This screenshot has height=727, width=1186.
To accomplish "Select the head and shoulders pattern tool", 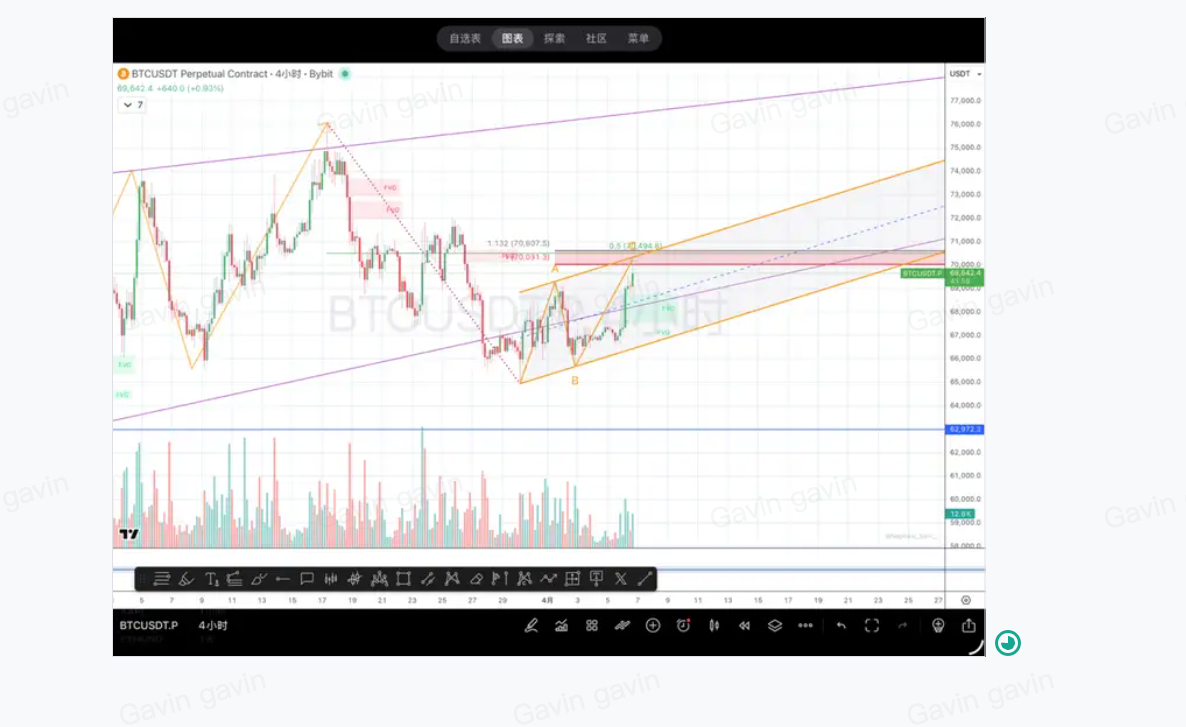I will pyautogui.click(x=379, y=579).
